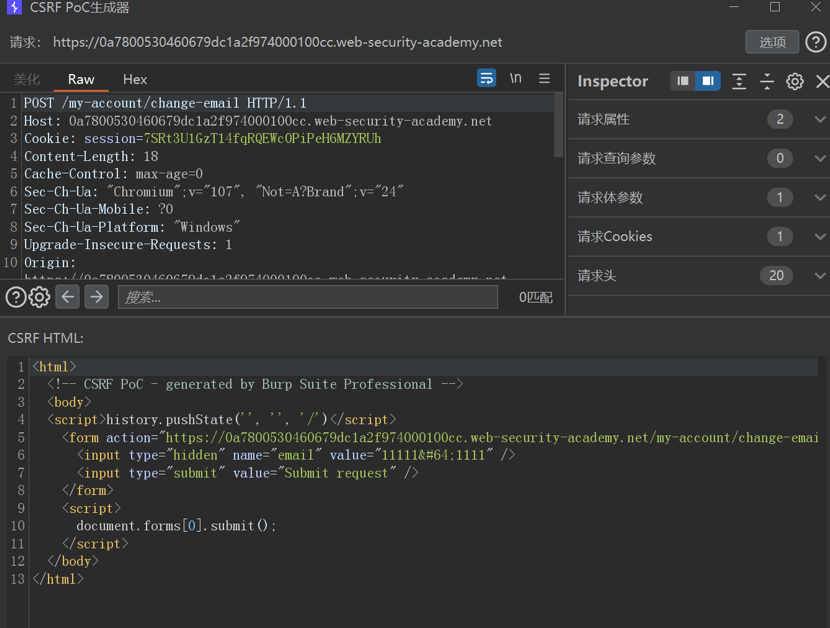Click the 0匹配 match count label
Screen dimensions: 830x628
[x=536, y=297]
